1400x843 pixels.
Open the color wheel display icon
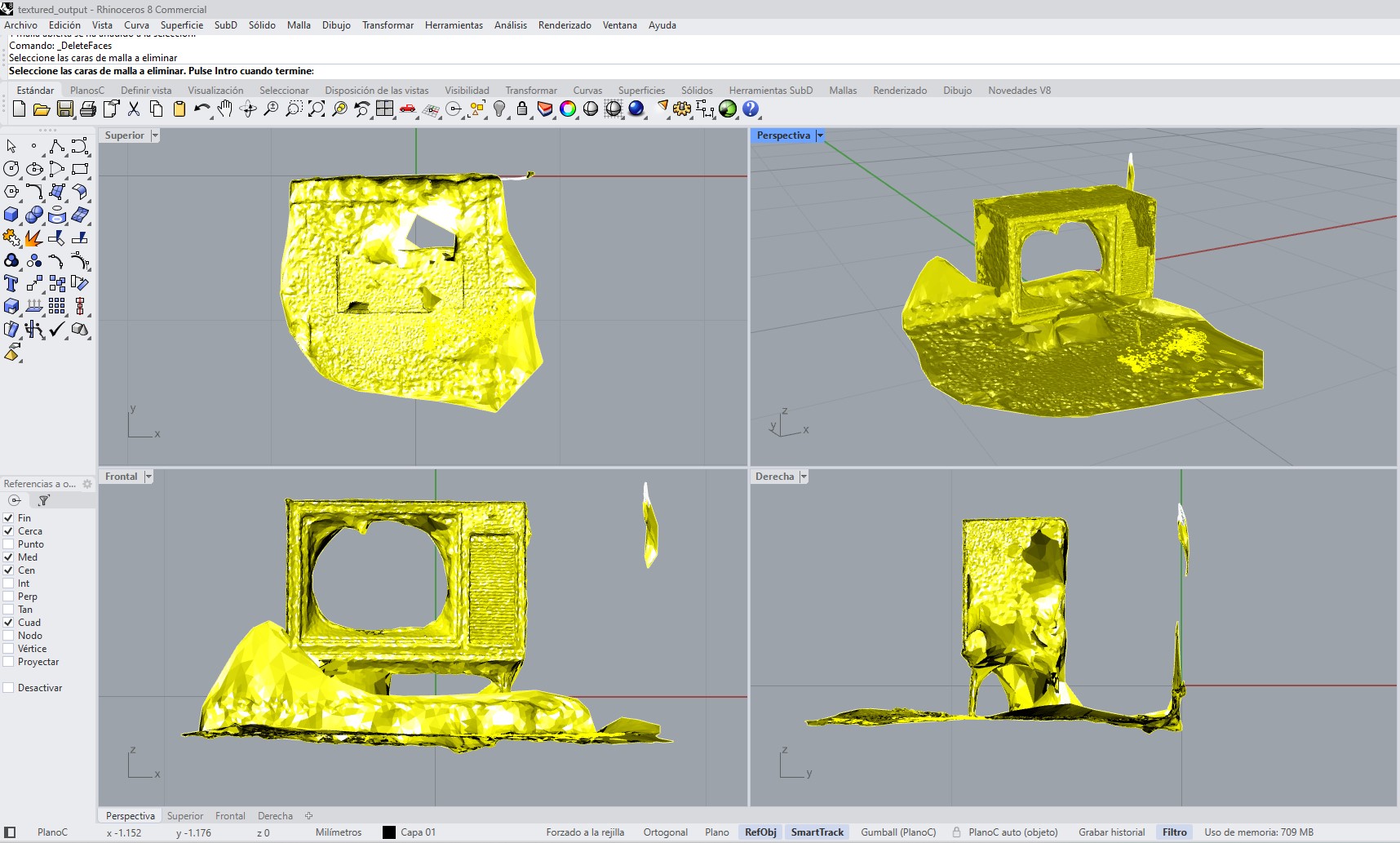tap(569, 109)
